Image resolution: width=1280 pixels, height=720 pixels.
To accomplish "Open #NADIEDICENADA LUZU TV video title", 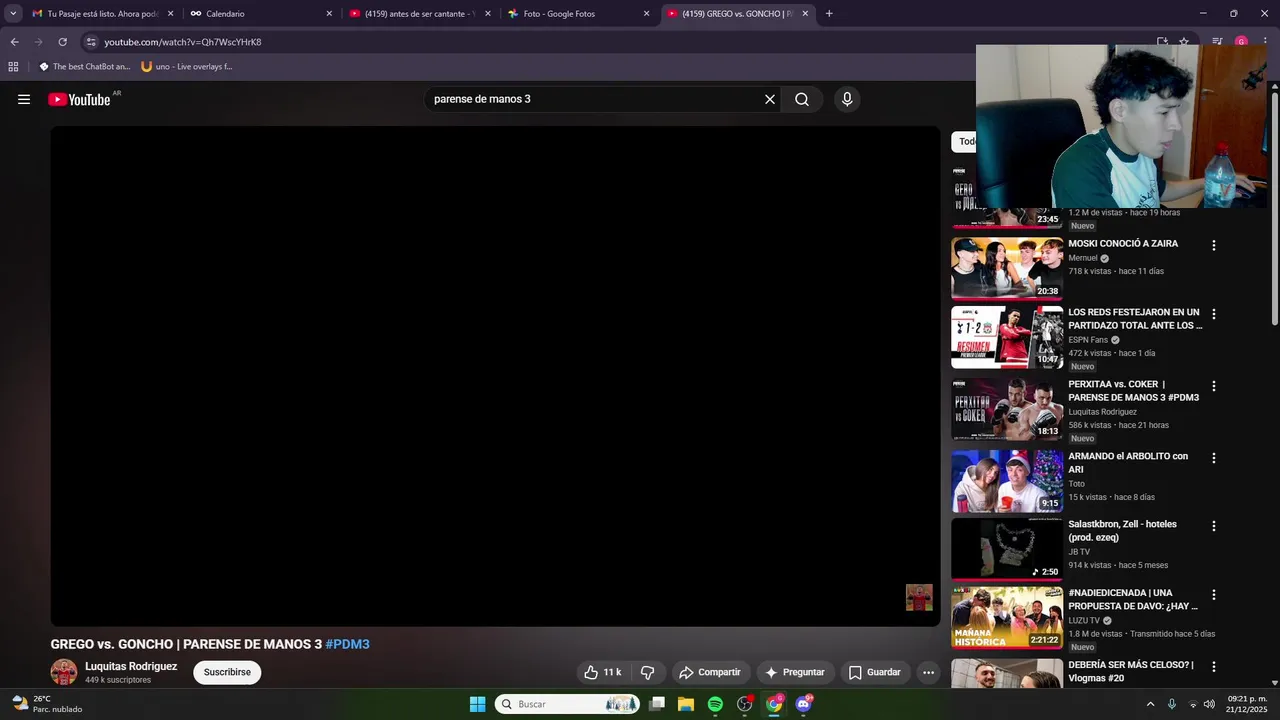I will (1133, 599).
